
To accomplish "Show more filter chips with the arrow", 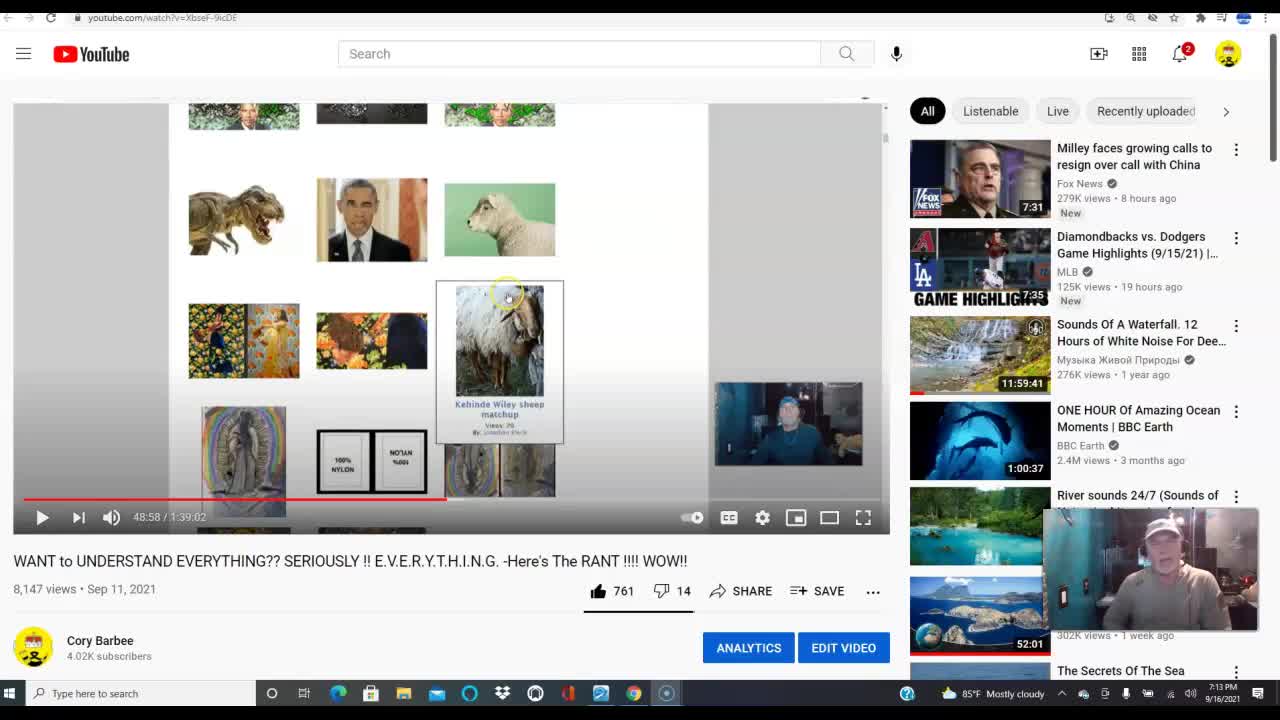I will (1226, 112).
